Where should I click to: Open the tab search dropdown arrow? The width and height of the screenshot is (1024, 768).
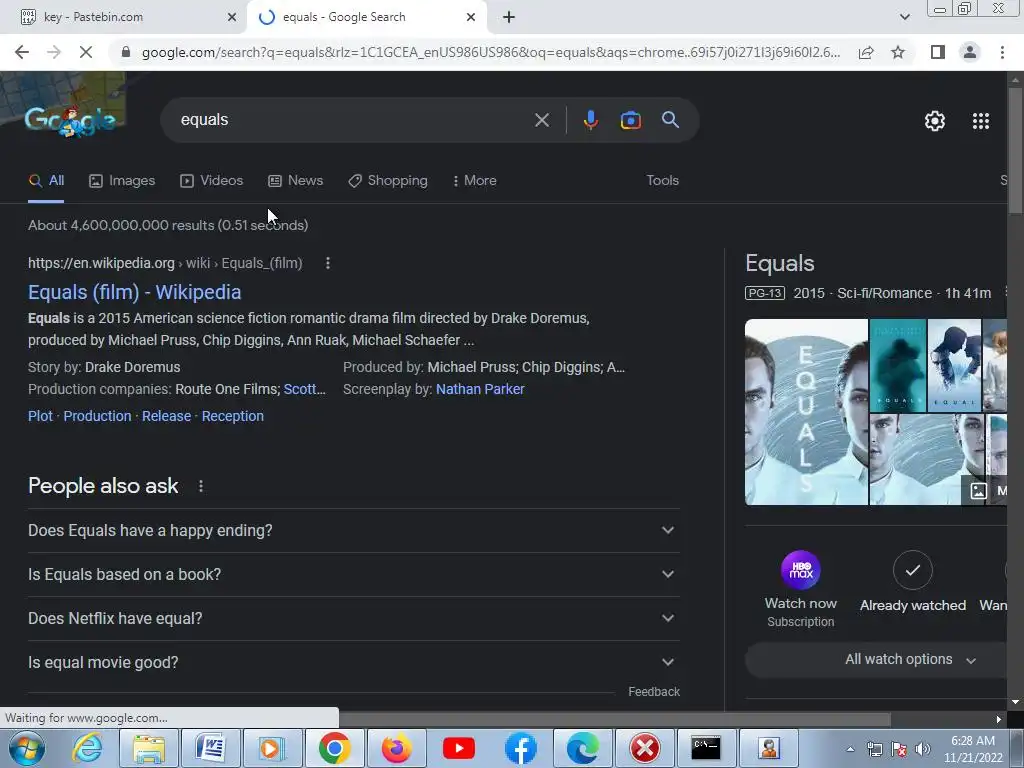click(904, 17)
